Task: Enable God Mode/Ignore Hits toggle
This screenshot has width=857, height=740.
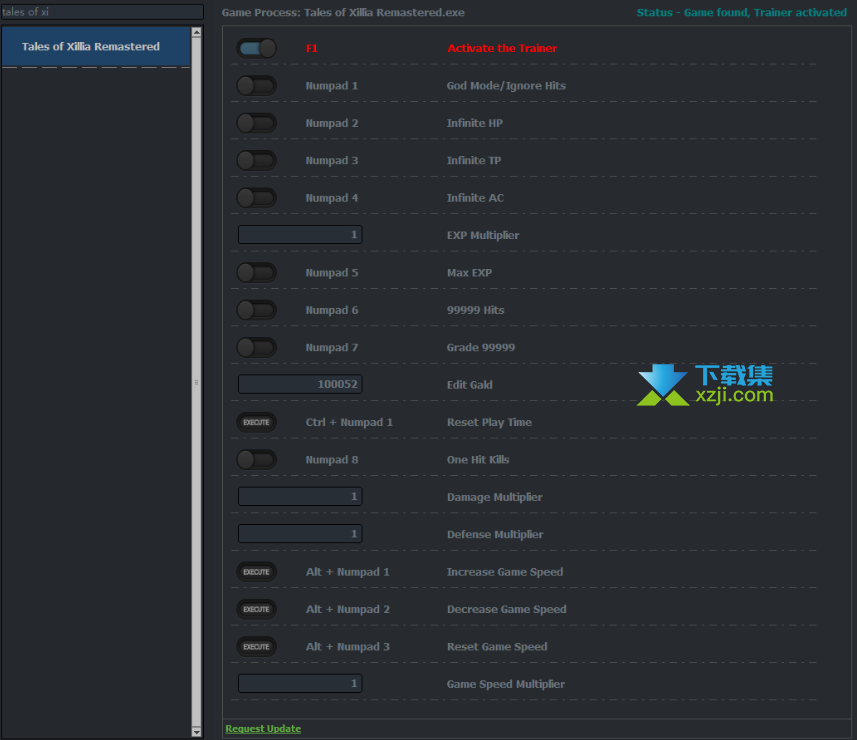Action: [257, 86]
